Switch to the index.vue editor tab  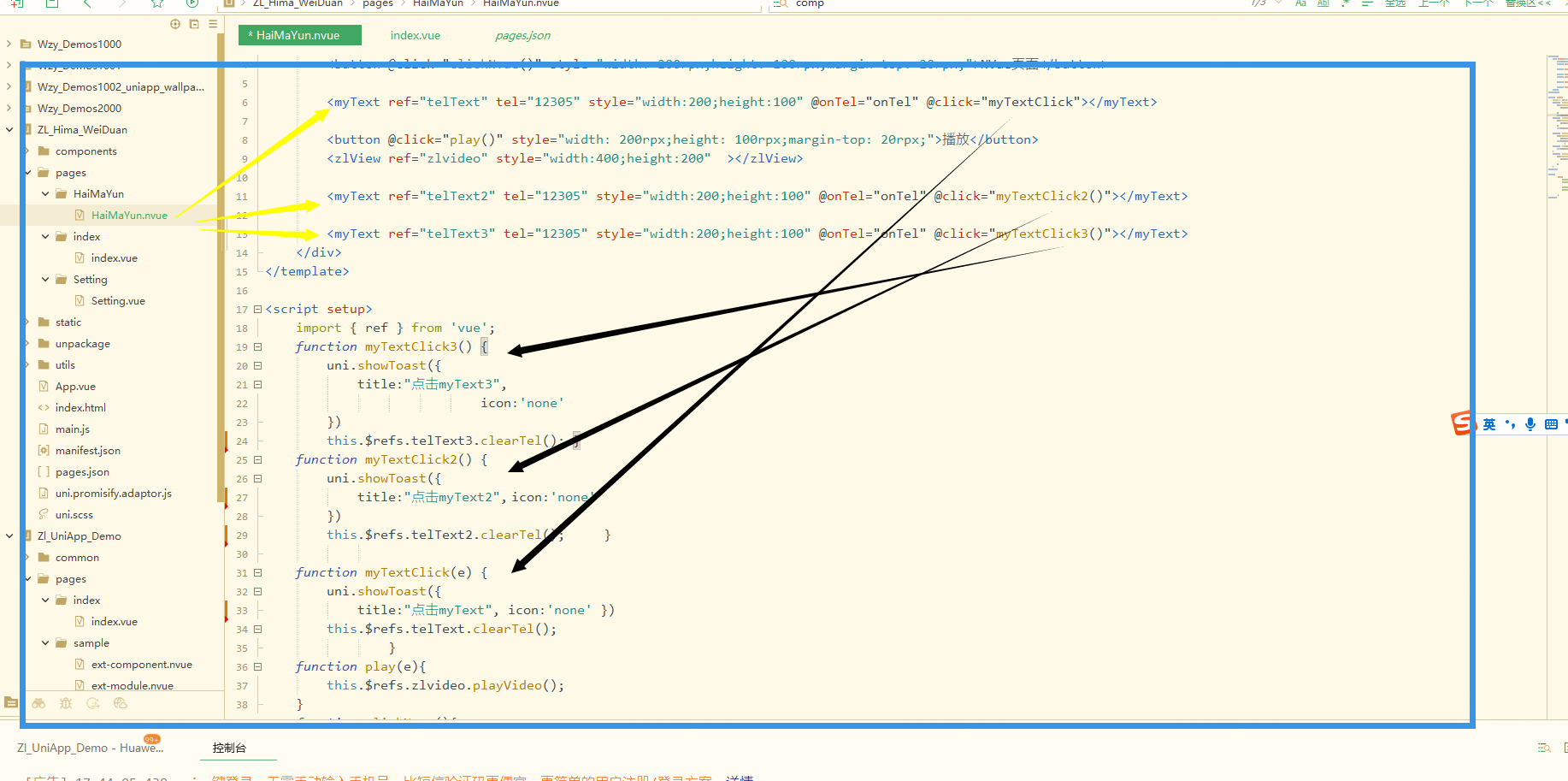(x=416, y=35)
